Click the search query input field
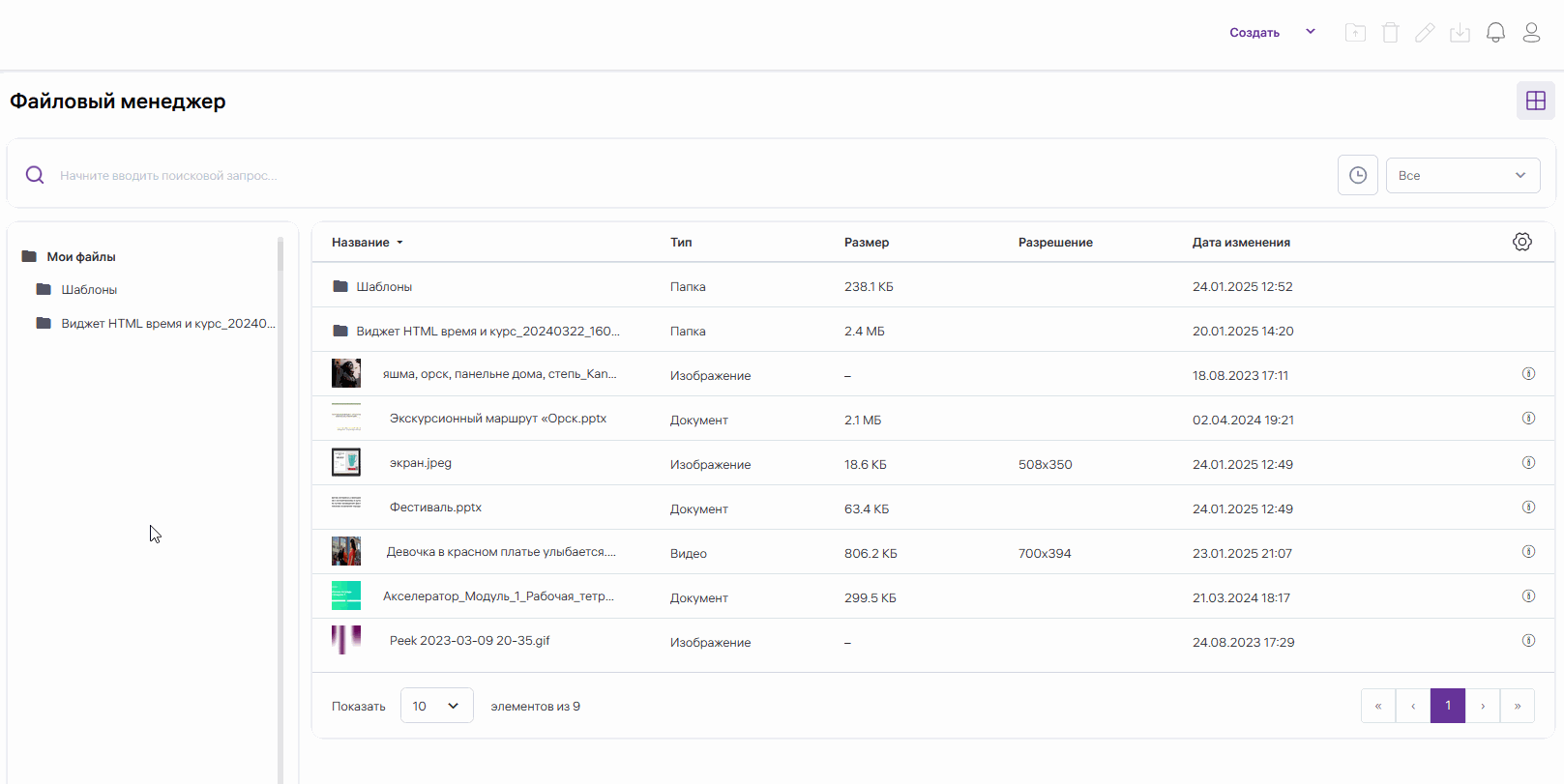This screenshot has width=1564, height=784. (x=677, y=175)
